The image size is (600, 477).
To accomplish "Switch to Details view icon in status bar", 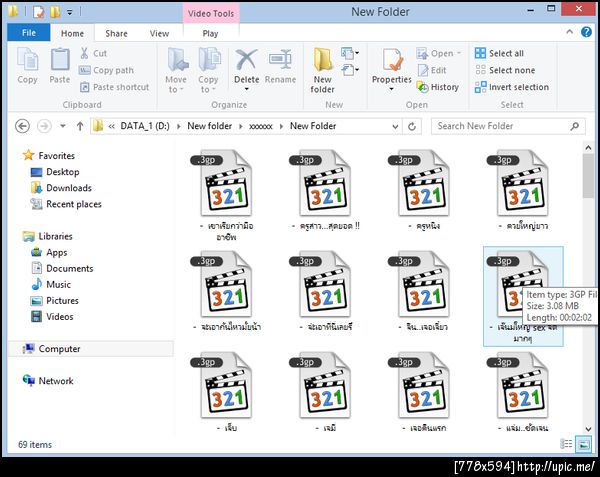I will pos(566,444).
